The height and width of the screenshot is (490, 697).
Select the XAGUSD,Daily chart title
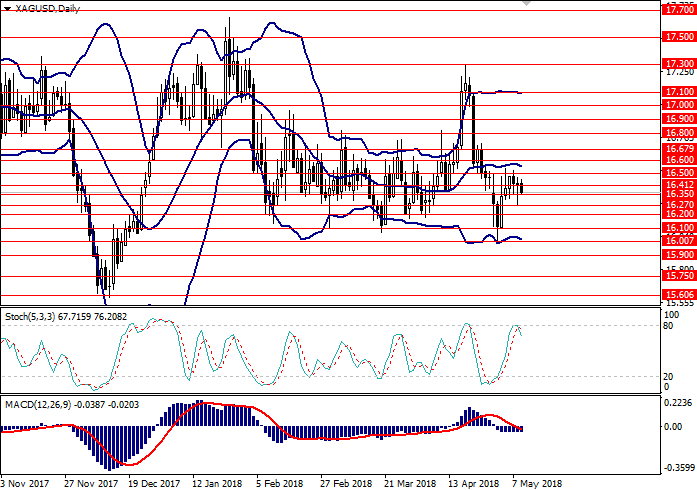click(x=43, y=8)
